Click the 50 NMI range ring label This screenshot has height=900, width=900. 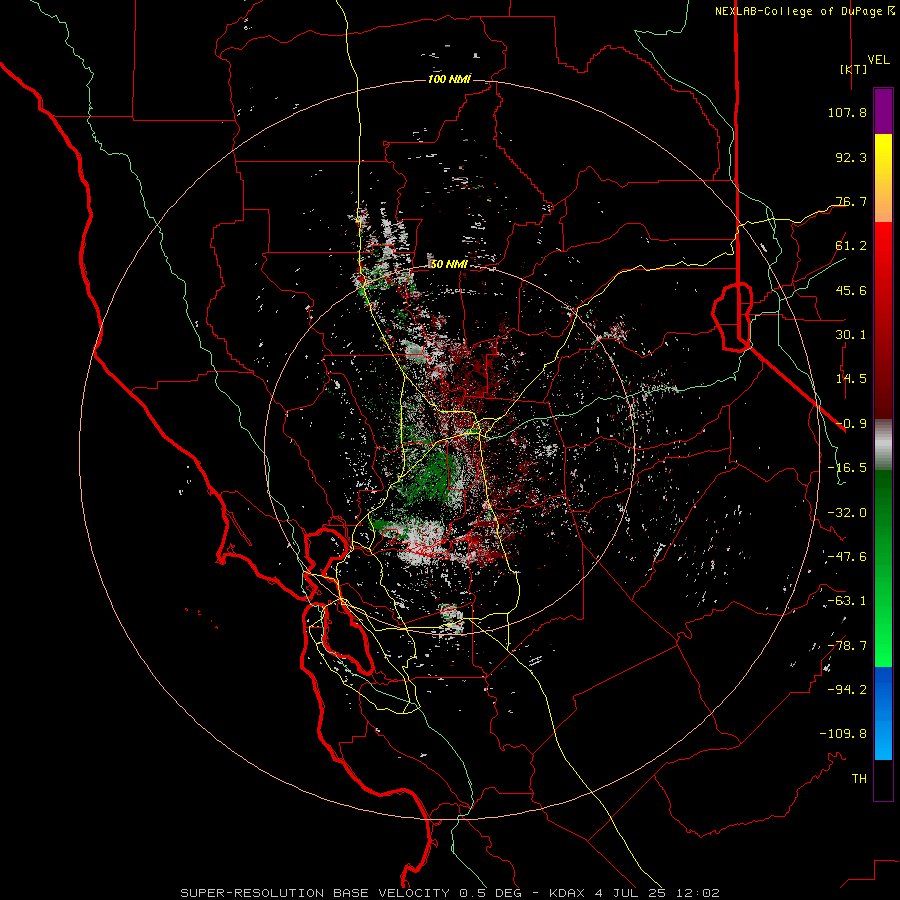tap(449, 264)
